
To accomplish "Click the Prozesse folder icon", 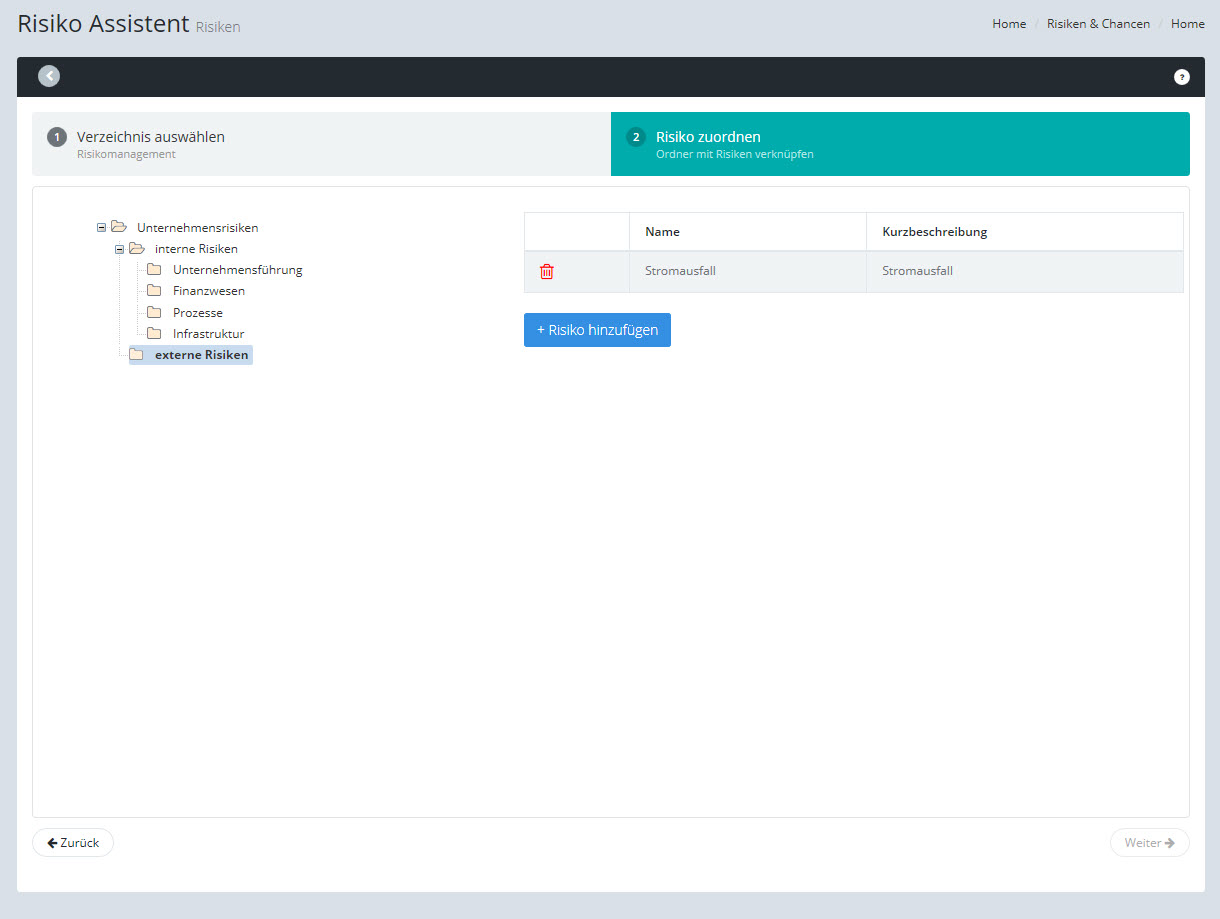I will click(154, 312).
